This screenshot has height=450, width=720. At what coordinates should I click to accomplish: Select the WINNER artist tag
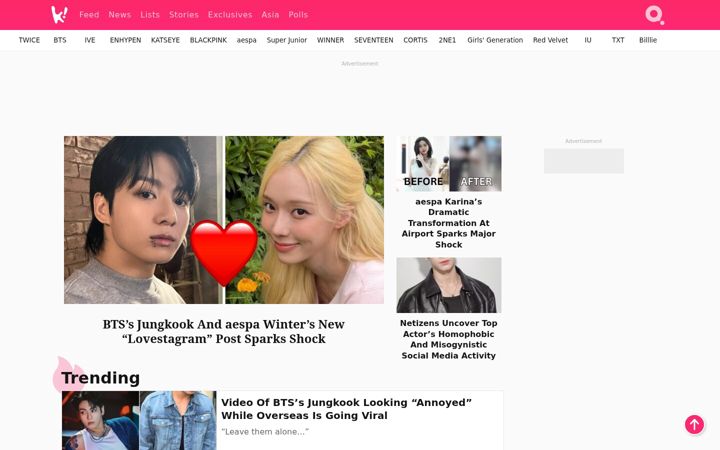(x=331, y=40)
